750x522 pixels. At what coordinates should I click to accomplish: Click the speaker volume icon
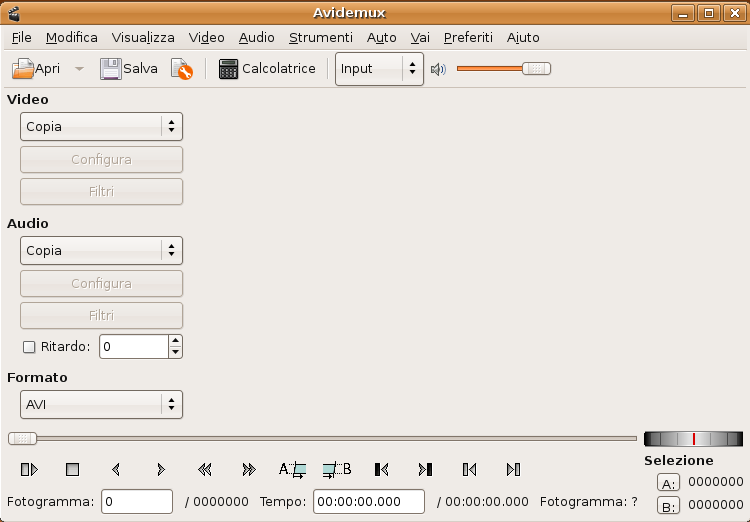point(437,69)
